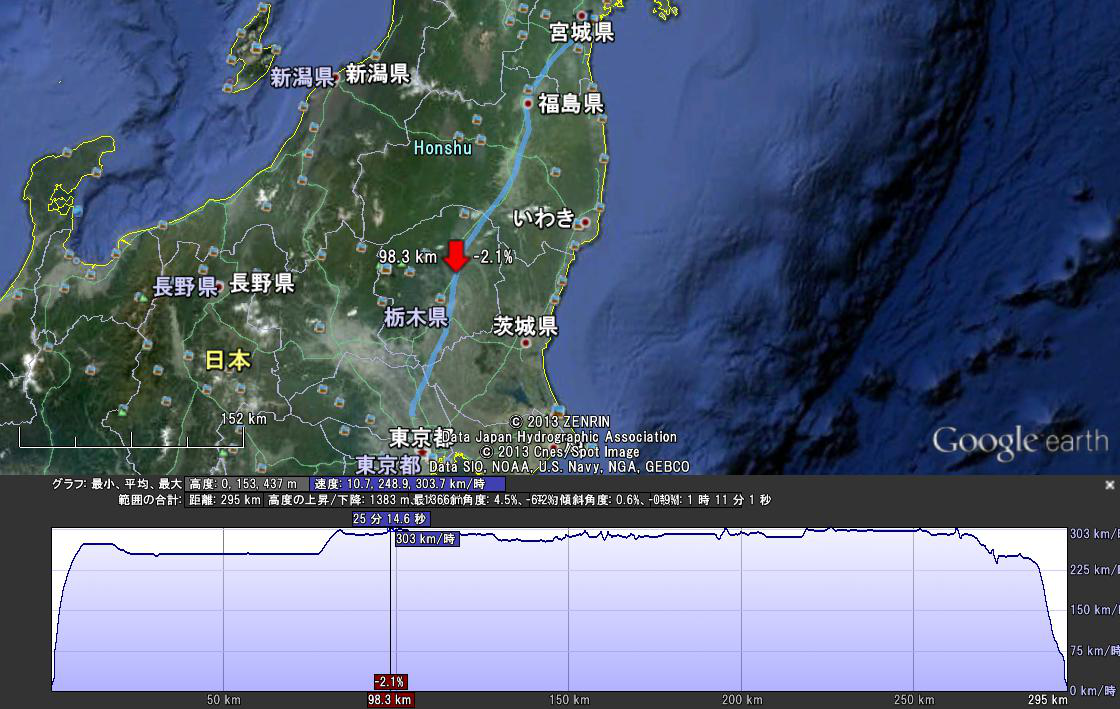The image size is (1120, 709).
Task: Click the 25 分 14.6 秒 time label
Action: click(390, 519)
